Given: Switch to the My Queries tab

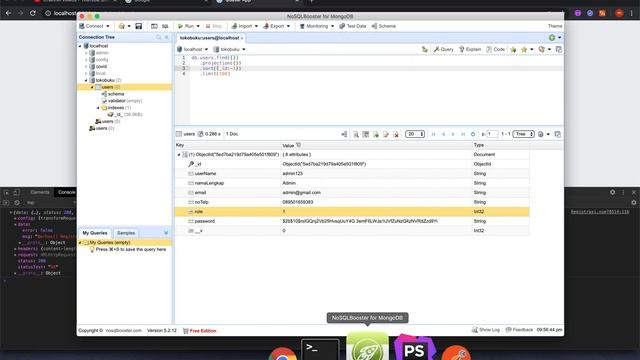Looking at the screenshot, I should [95, 233].
